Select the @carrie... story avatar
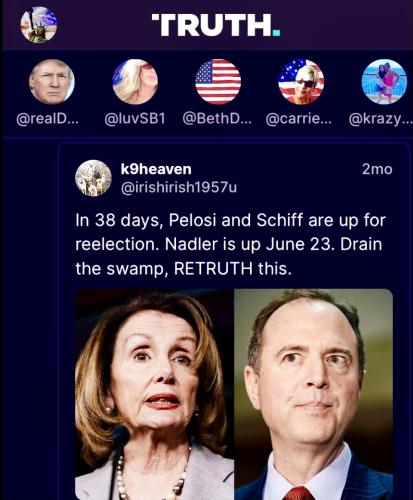The height and width of the screenshot is (500, 413). click(301, 82)
